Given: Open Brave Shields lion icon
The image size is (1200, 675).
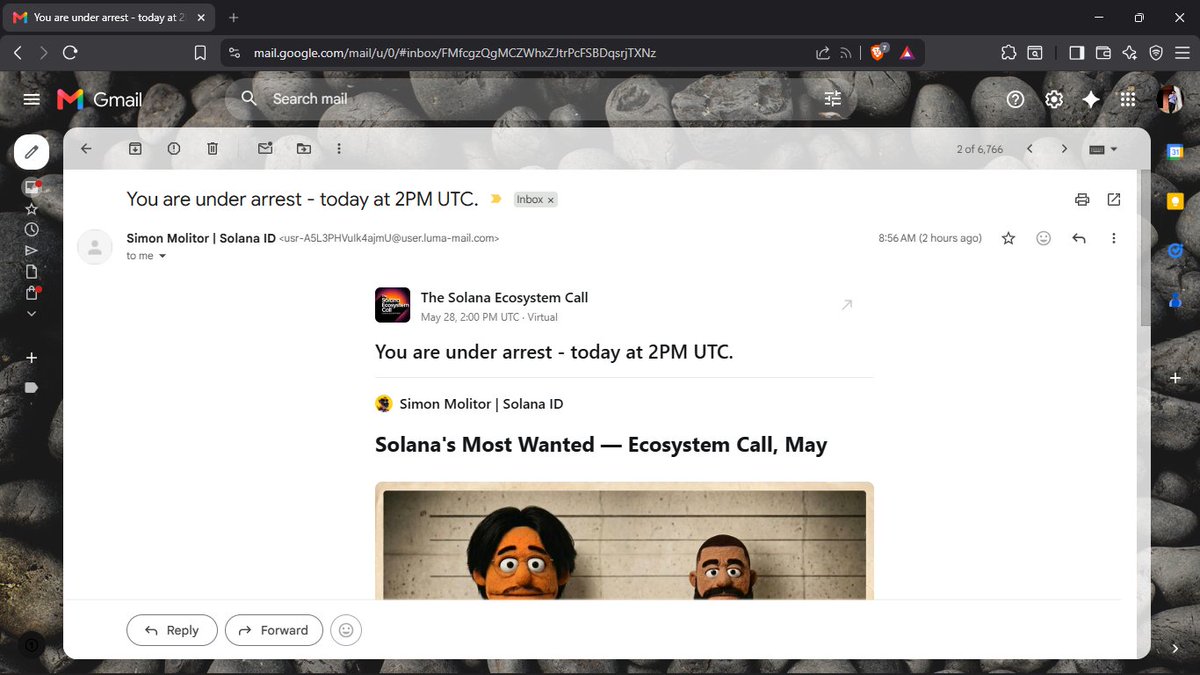Looking at the screenshot, I should pyautogui.click(x=878, y=53).
